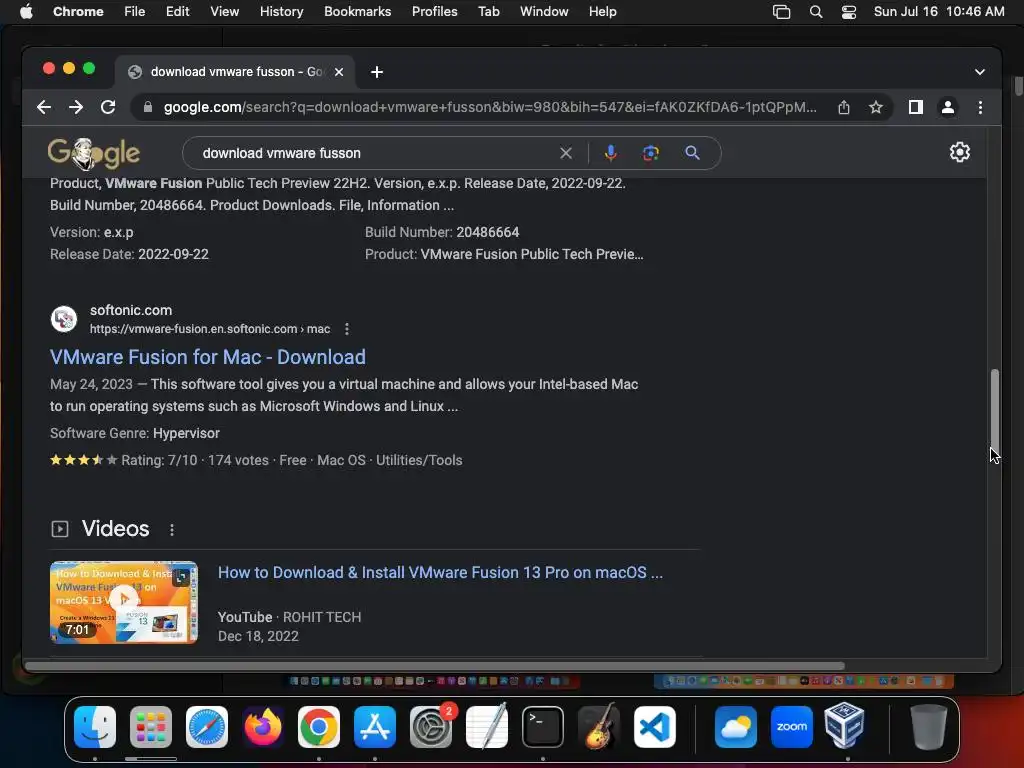Bookmark this page with the star icon
Screen dimensions: 1024x768
click(876, 107)
